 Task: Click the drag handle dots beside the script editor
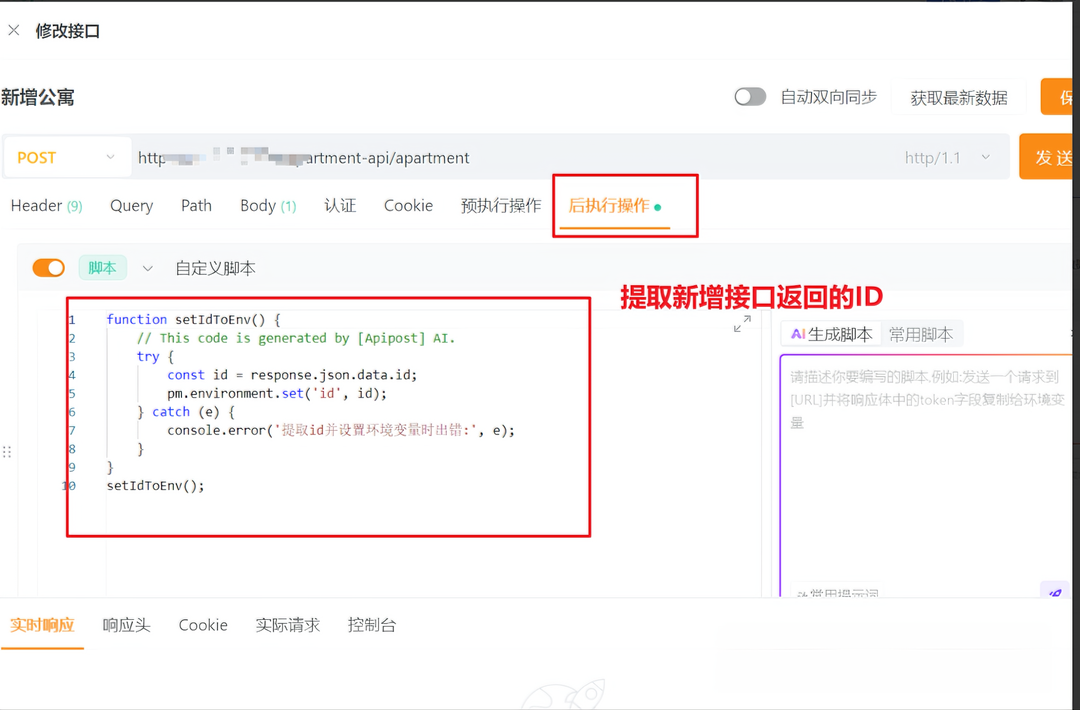click(7, 452)
